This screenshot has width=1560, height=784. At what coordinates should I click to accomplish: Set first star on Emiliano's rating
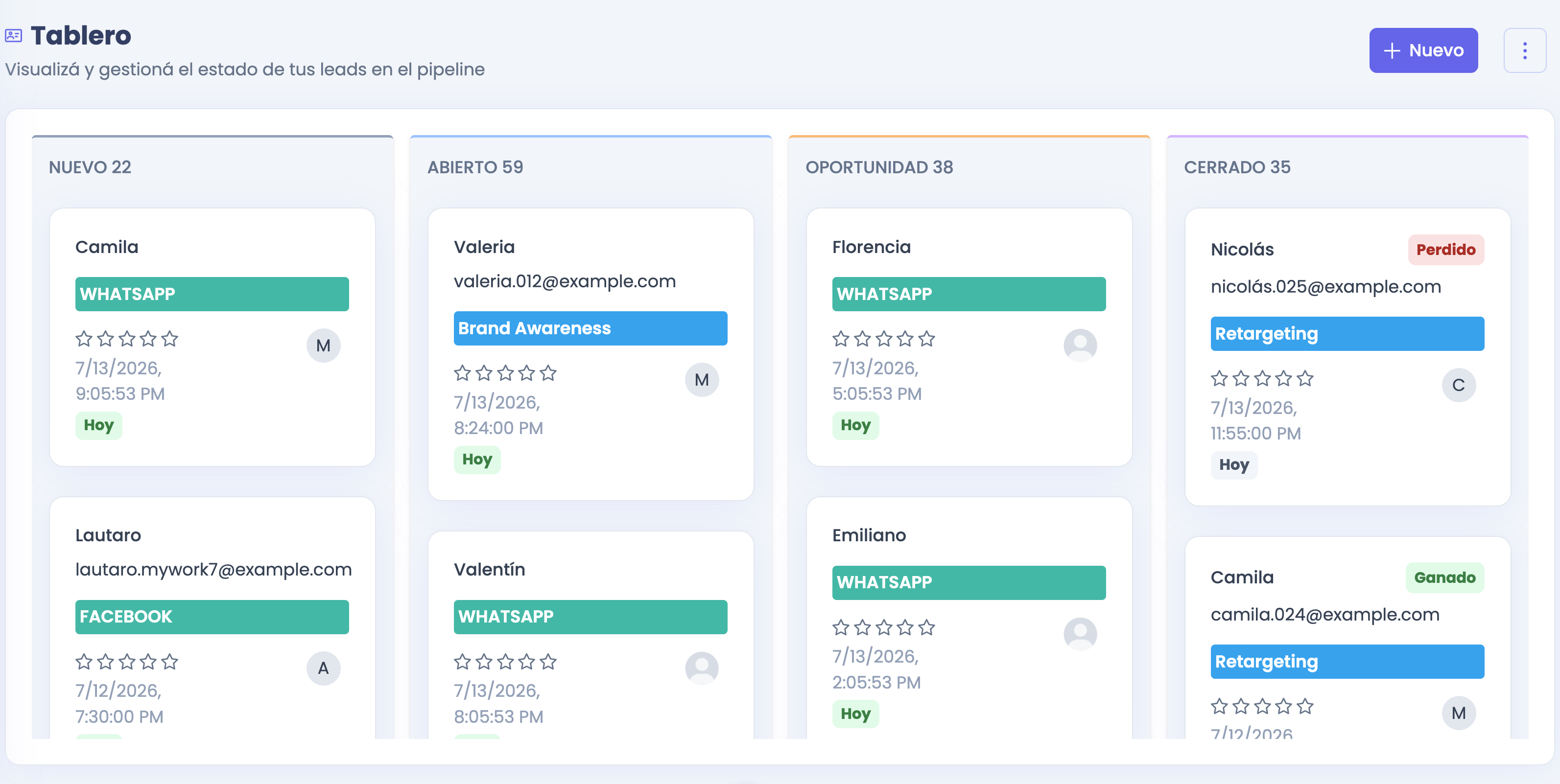(x=841, y=627)
